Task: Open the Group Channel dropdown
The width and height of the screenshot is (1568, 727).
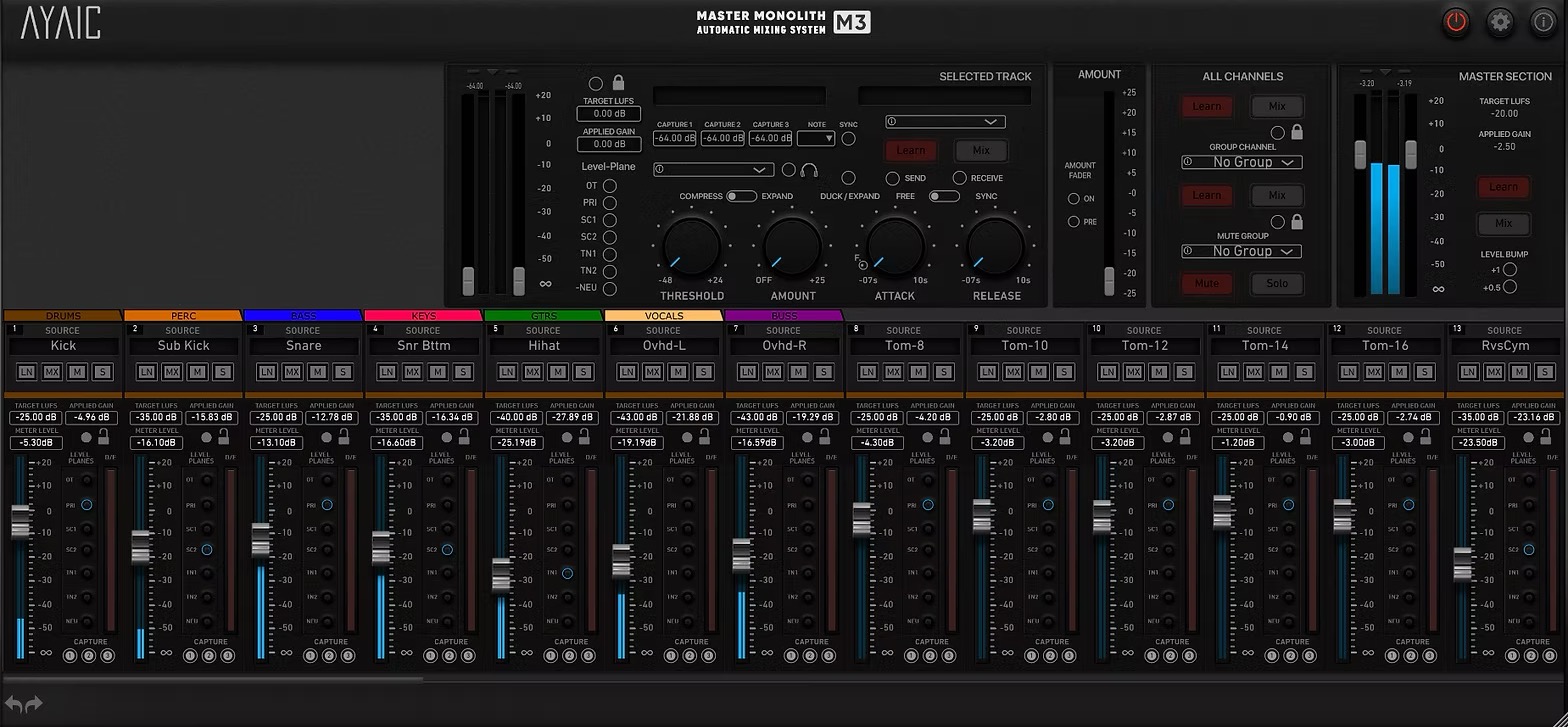Action: tap(1241, 162)
